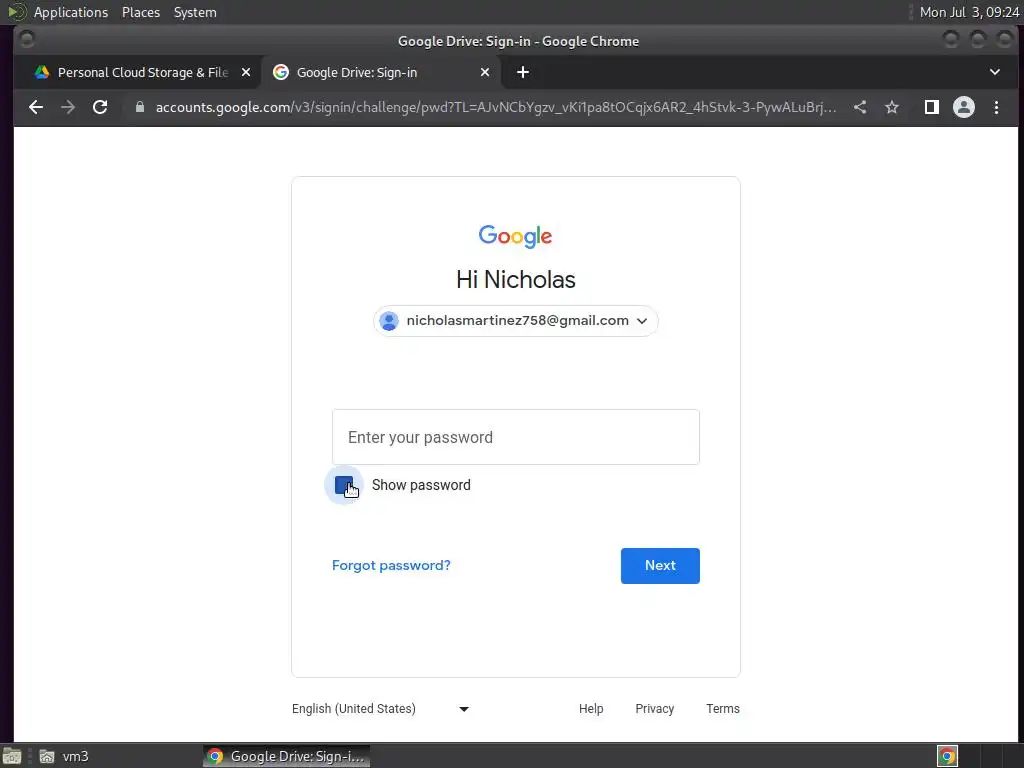Screen dimensions: 1024x768
Task: Open the Applications menu
Action: pos(71,12)
